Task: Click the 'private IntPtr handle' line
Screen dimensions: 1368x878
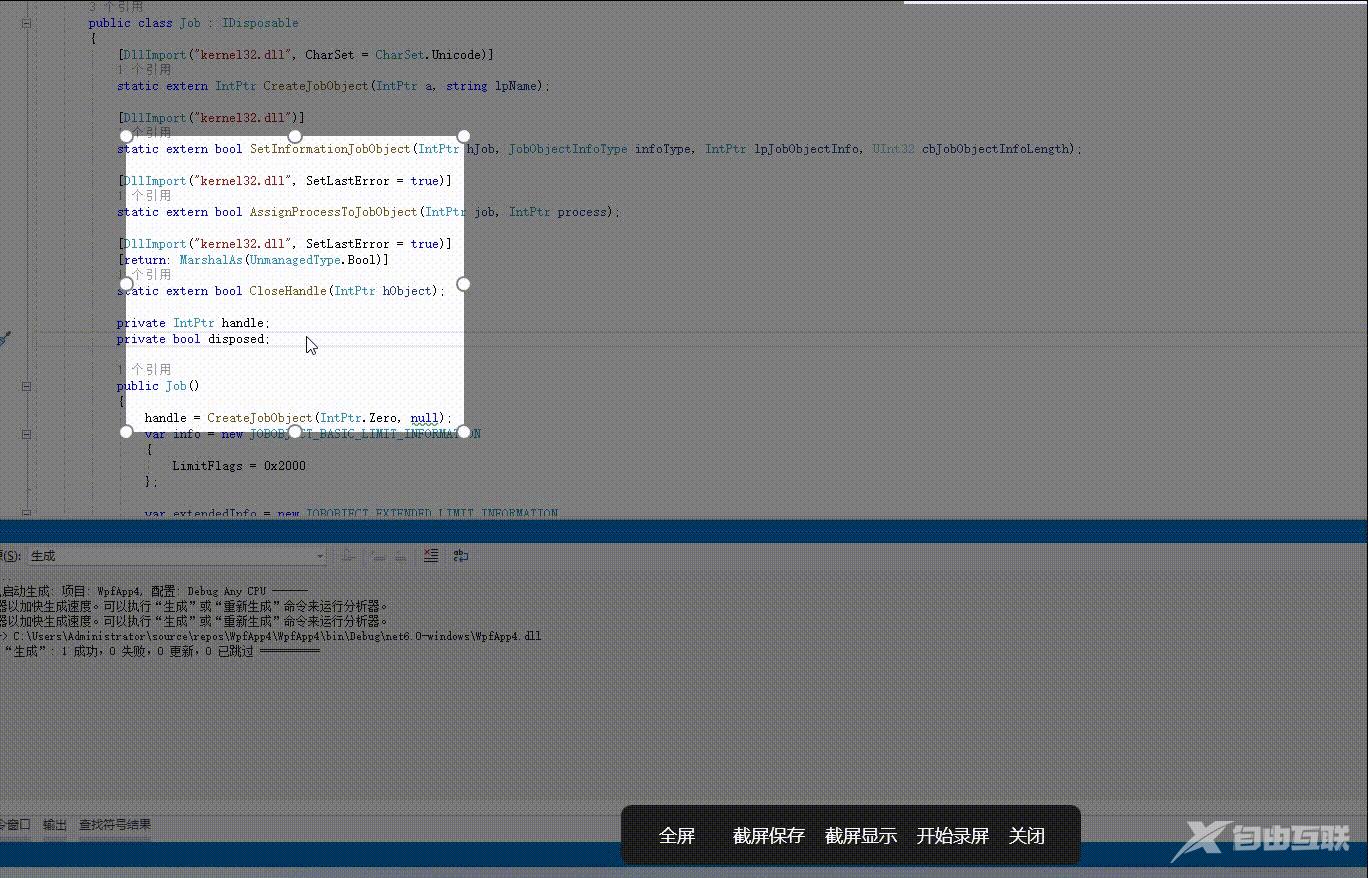Action: click(193, 323)
